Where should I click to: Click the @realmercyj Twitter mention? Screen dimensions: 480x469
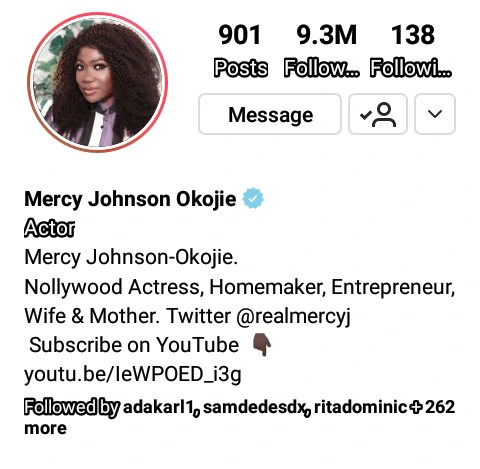click(293, 317)
